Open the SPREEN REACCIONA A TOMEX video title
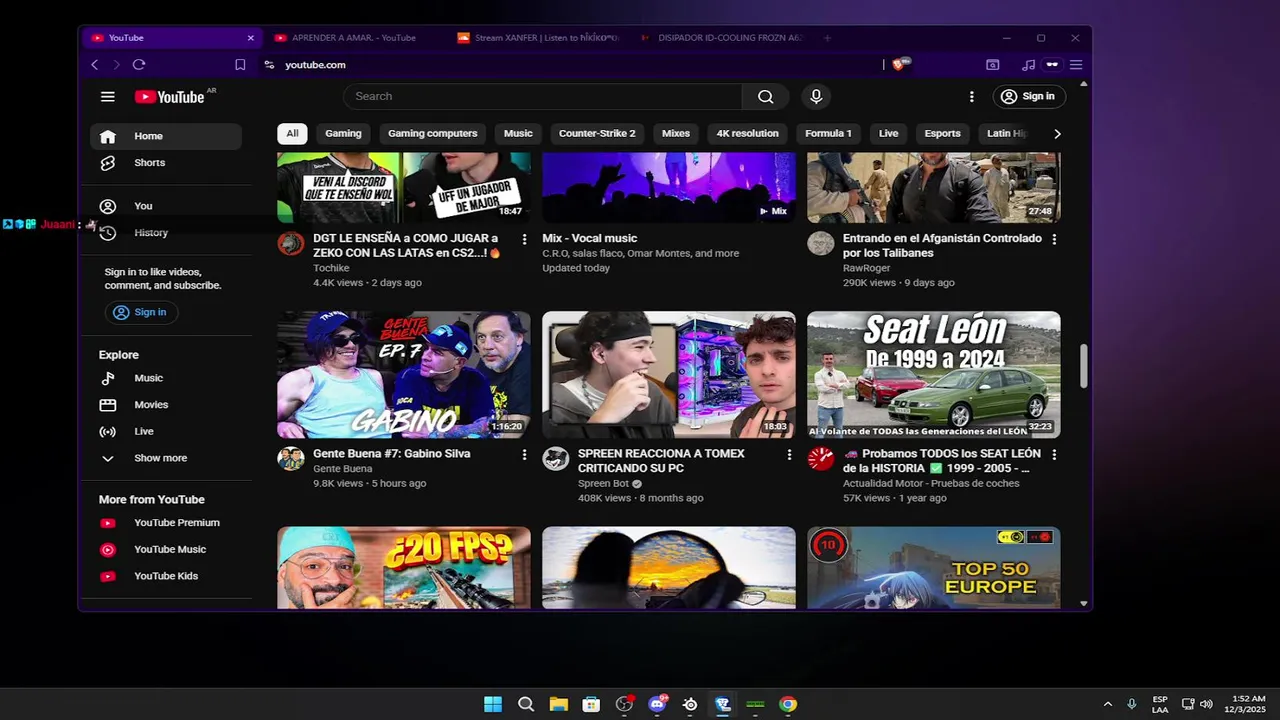The height and width of the screenshot is (720, 1280). coord(662,461)
